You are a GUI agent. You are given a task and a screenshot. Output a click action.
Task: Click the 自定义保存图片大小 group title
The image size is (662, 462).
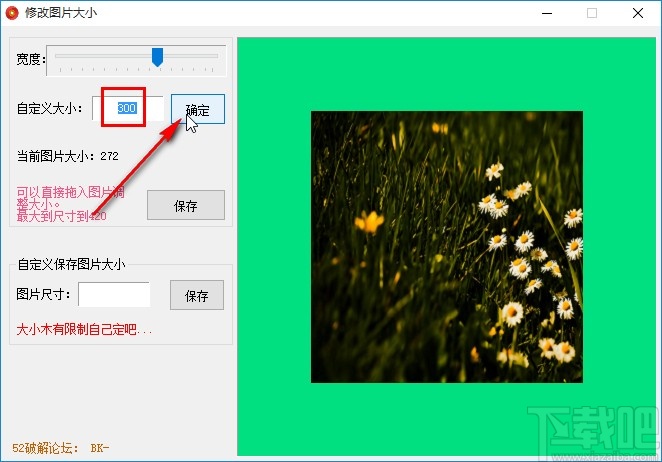coord(71,264)
